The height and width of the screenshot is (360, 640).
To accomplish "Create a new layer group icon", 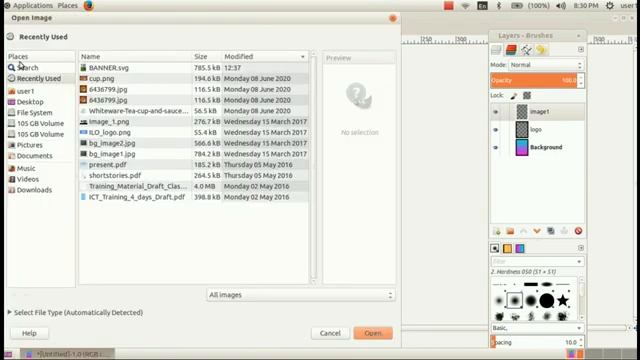I will [510, 231].
